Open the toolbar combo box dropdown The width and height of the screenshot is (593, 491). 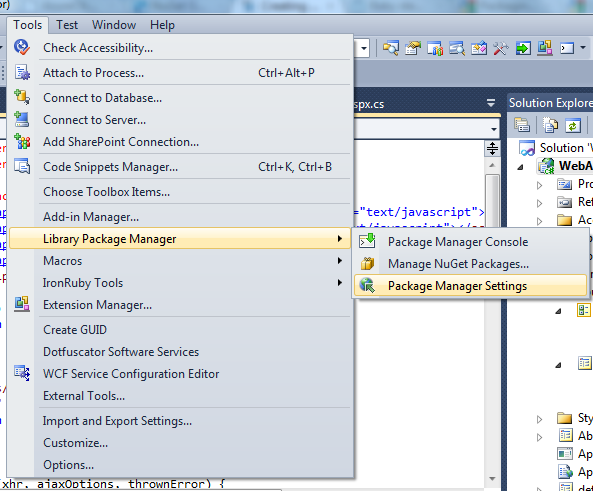364,48
